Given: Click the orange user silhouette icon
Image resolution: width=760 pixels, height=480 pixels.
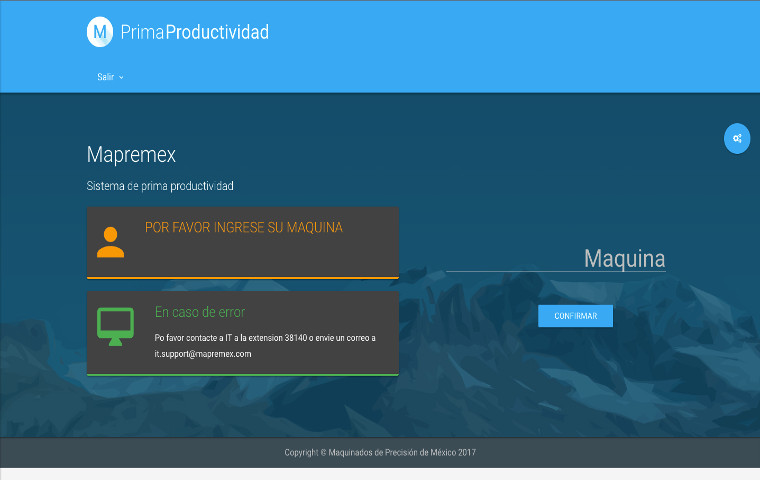Looking at the screenshot, I should [x=110, y=242].
